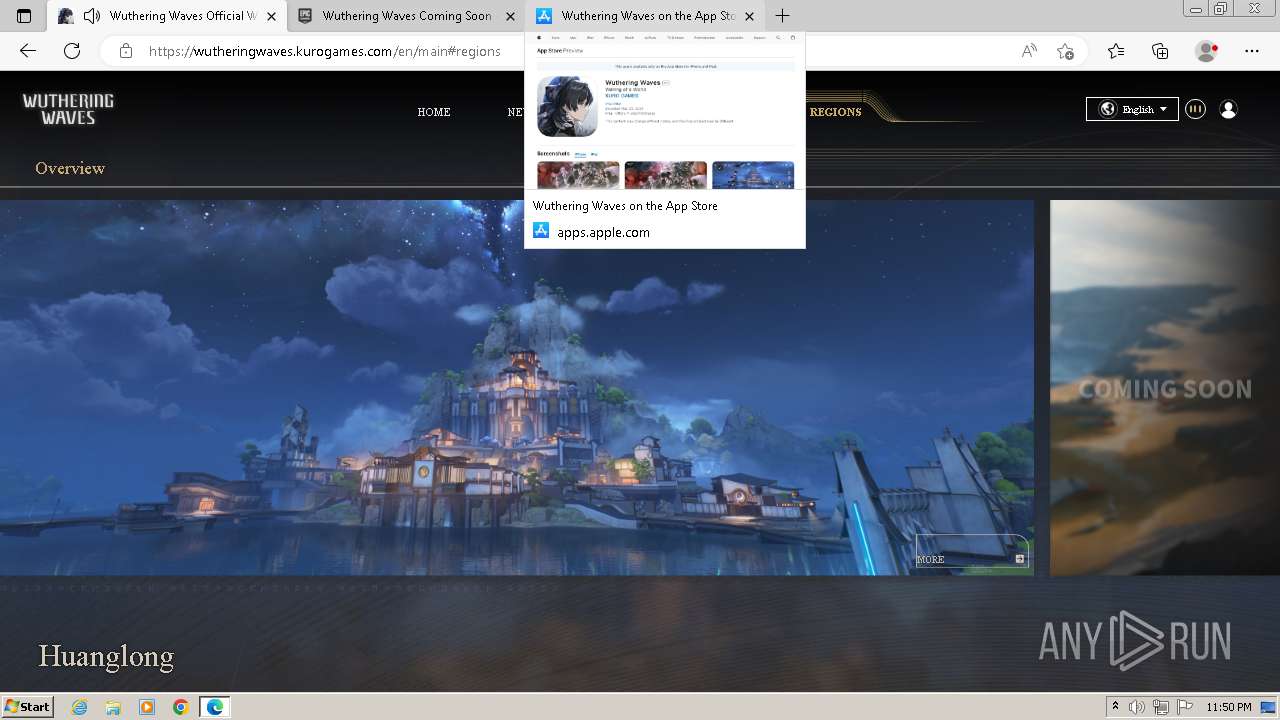The image size is (1280, 720).
Task: Open network status tray icon
Action: point(1161,707)
